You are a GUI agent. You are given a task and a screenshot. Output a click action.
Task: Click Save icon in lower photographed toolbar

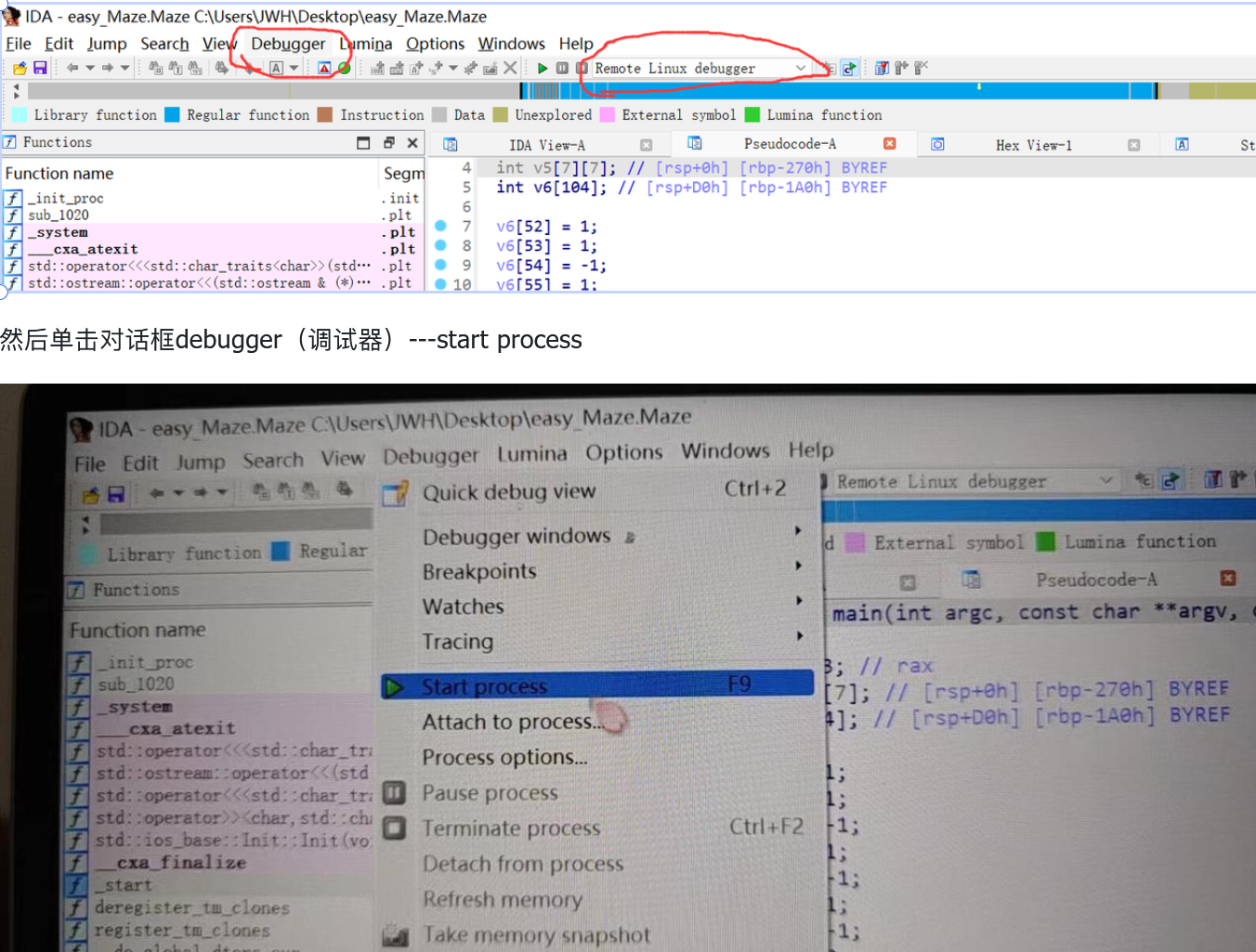(116, 494)
